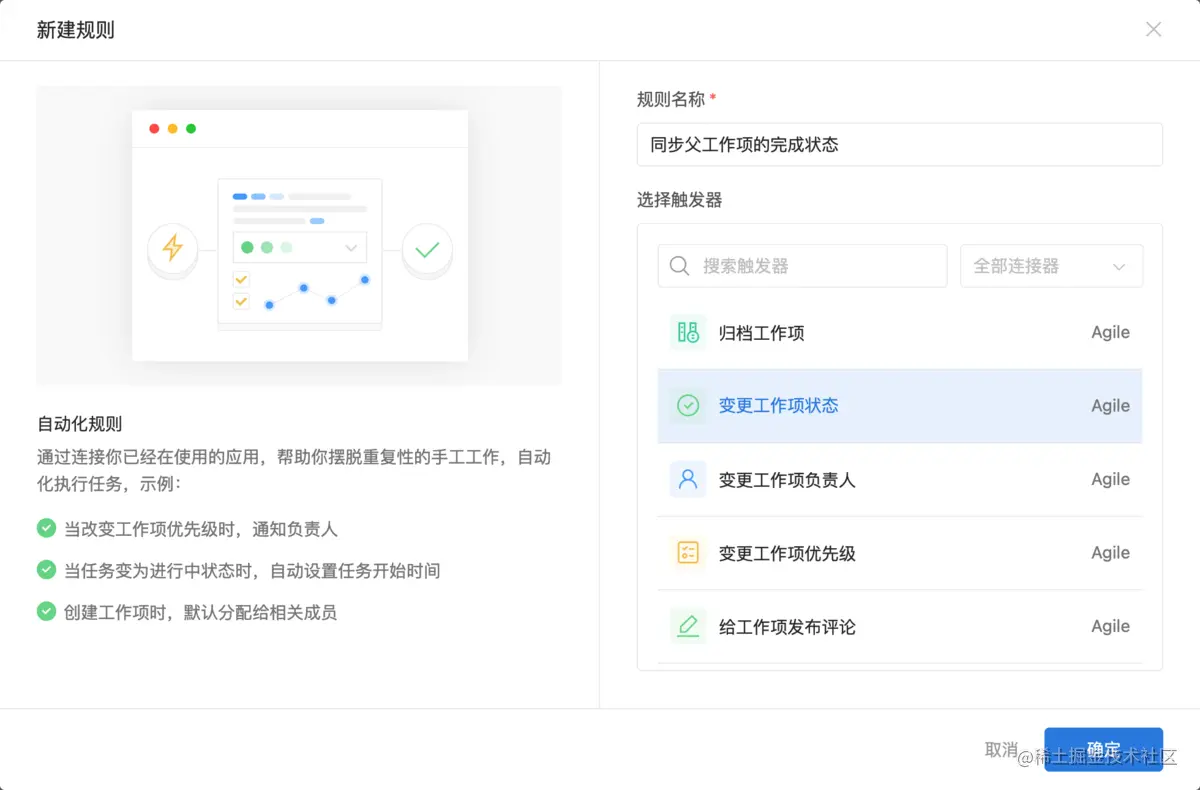This screenshot has height=790, width=1200.
Task: Click the lightning bolt illustration icon
Action: [x=173, y=247]
